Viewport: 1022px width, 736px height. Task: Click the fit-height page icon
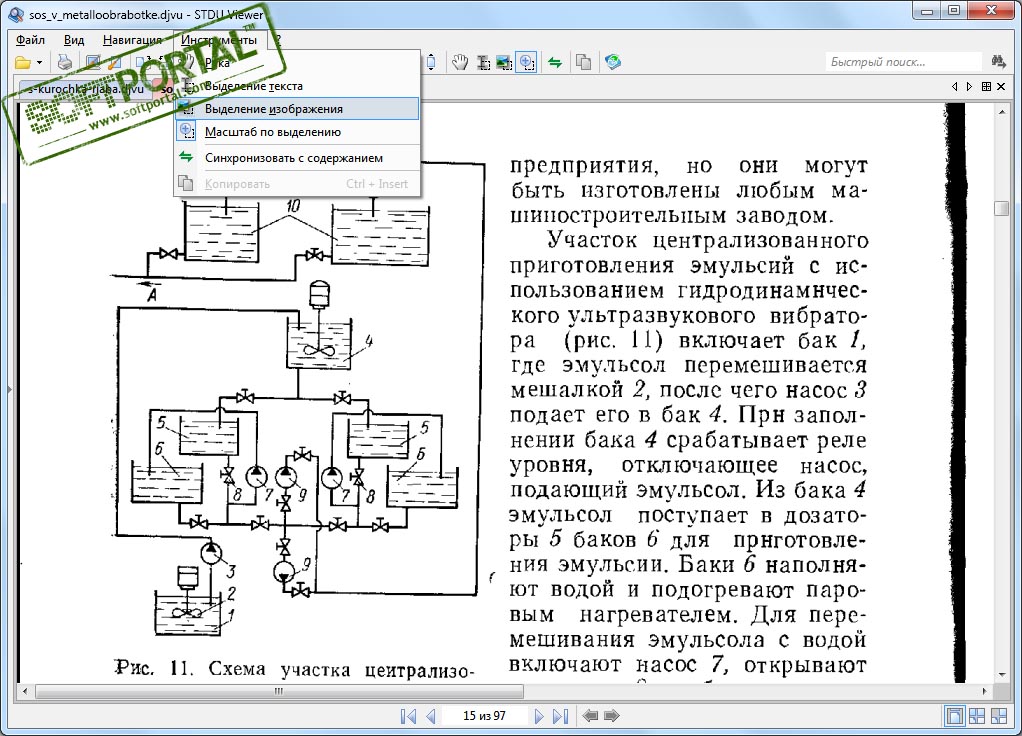[x=431, y=63]
